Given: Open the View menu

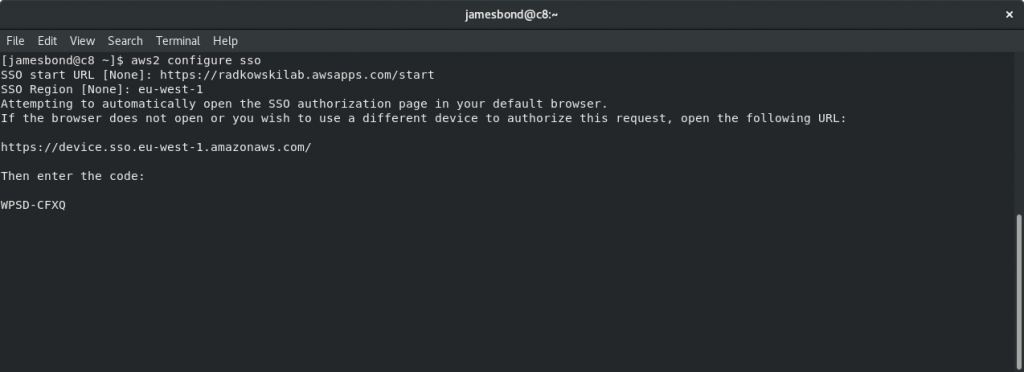Looking at the screenshot, I should (82, 40).
